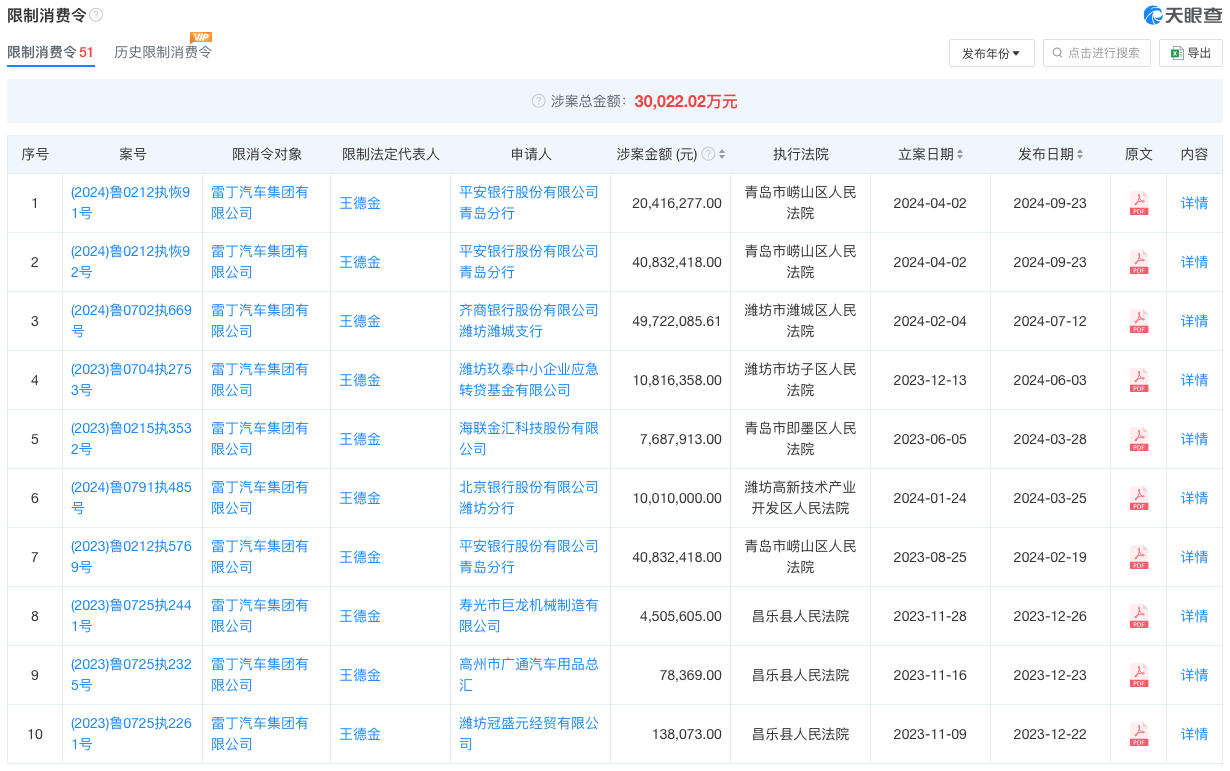Select total amount 30,022.02万元
Image resolution: width=1230 pixels, height=771 pixels.
(x=686, y=101)
